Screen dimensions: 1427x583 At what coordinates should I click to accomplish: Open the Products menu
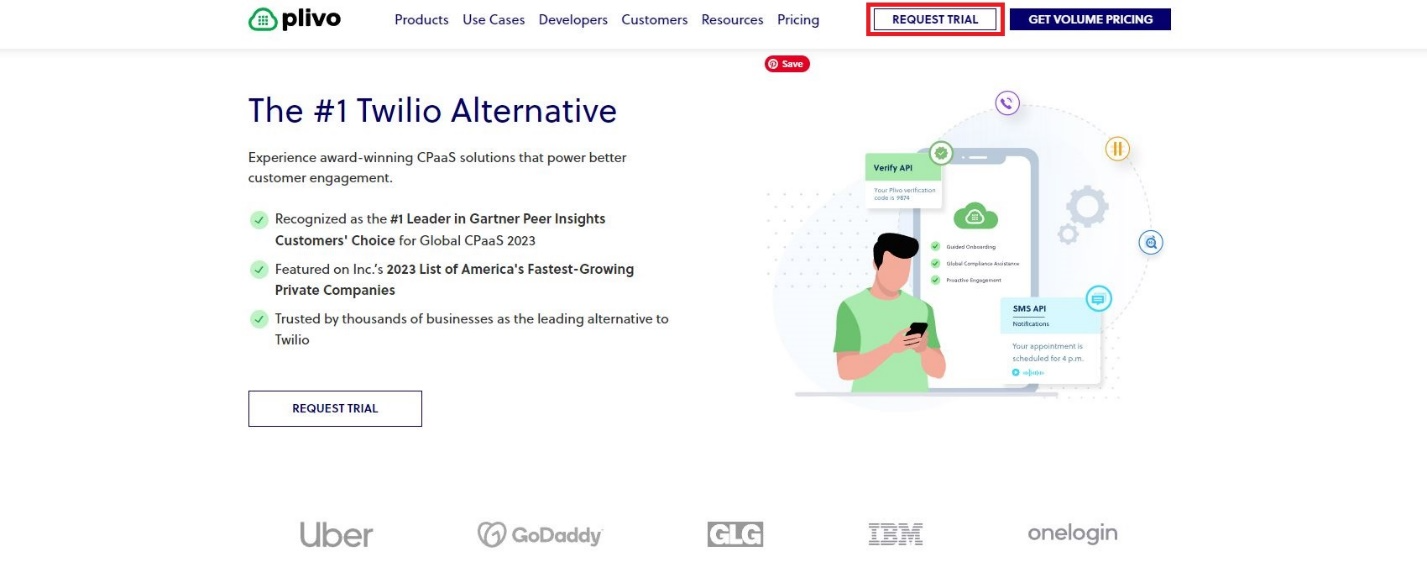[x=421, y=20]
